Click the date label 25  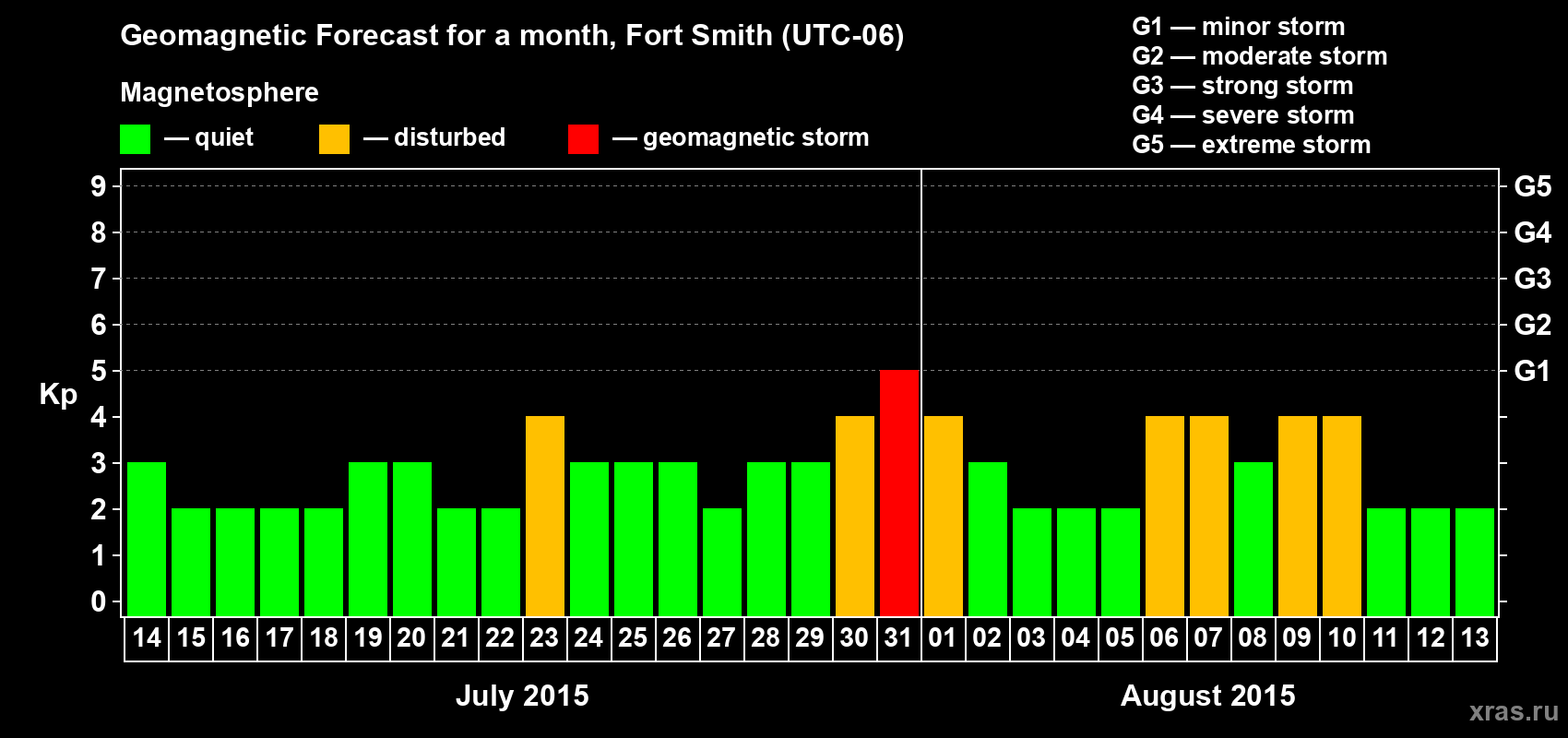tap(633, 637)
